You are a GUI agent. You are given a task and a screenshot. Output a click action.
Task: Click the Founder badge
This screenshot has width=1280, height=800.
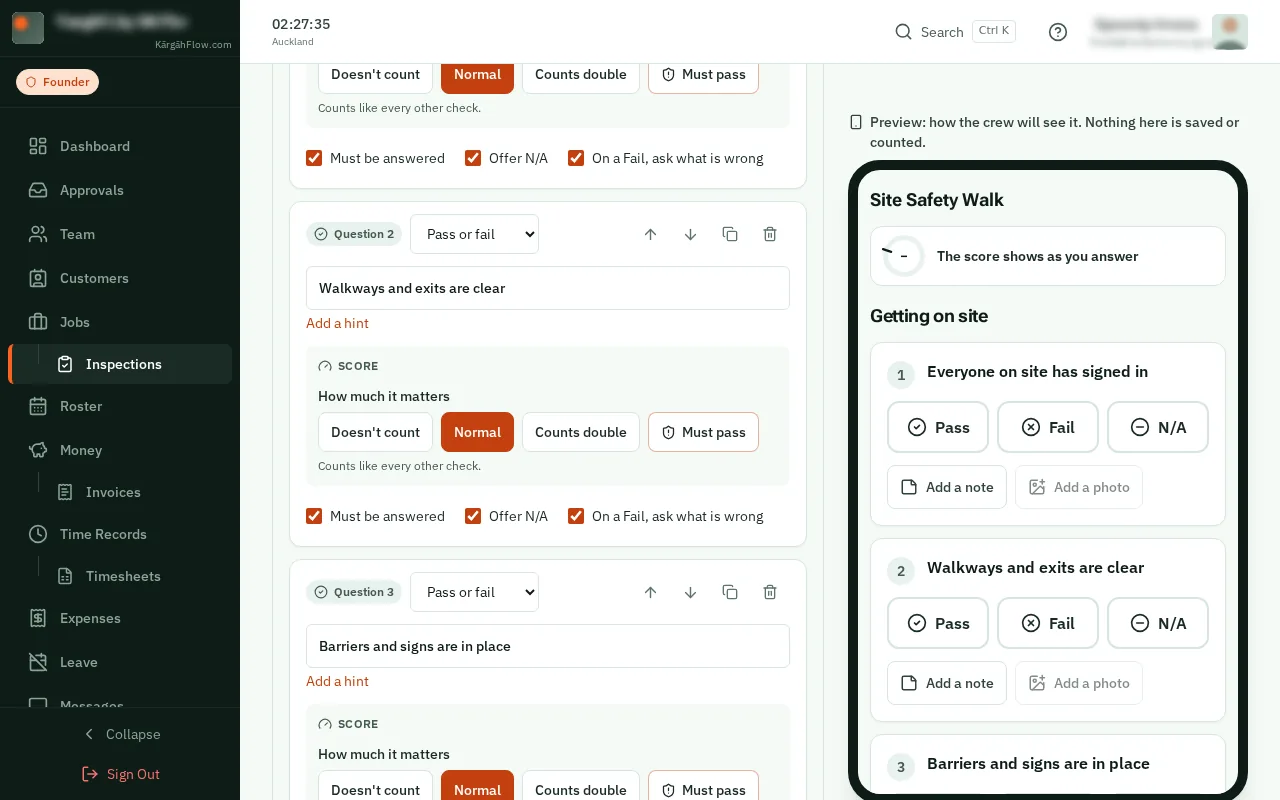click(57, 82)
